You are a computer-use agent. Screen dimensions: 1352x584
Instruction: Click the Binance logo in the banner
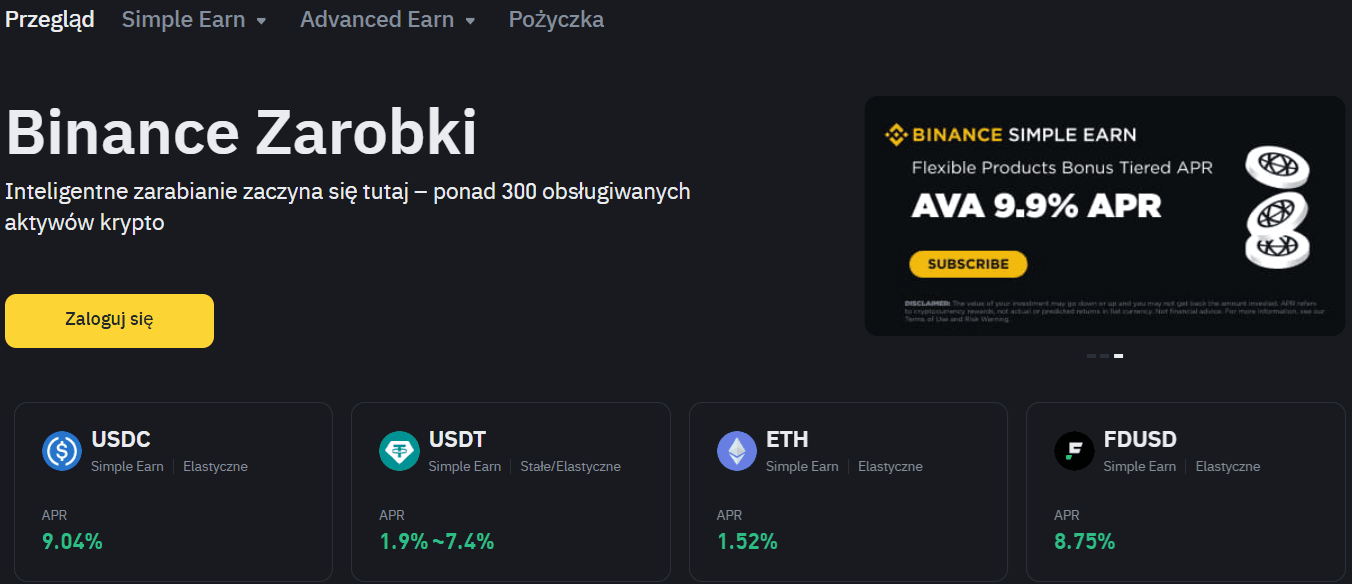pyautogui.click(x=944, y=135)
